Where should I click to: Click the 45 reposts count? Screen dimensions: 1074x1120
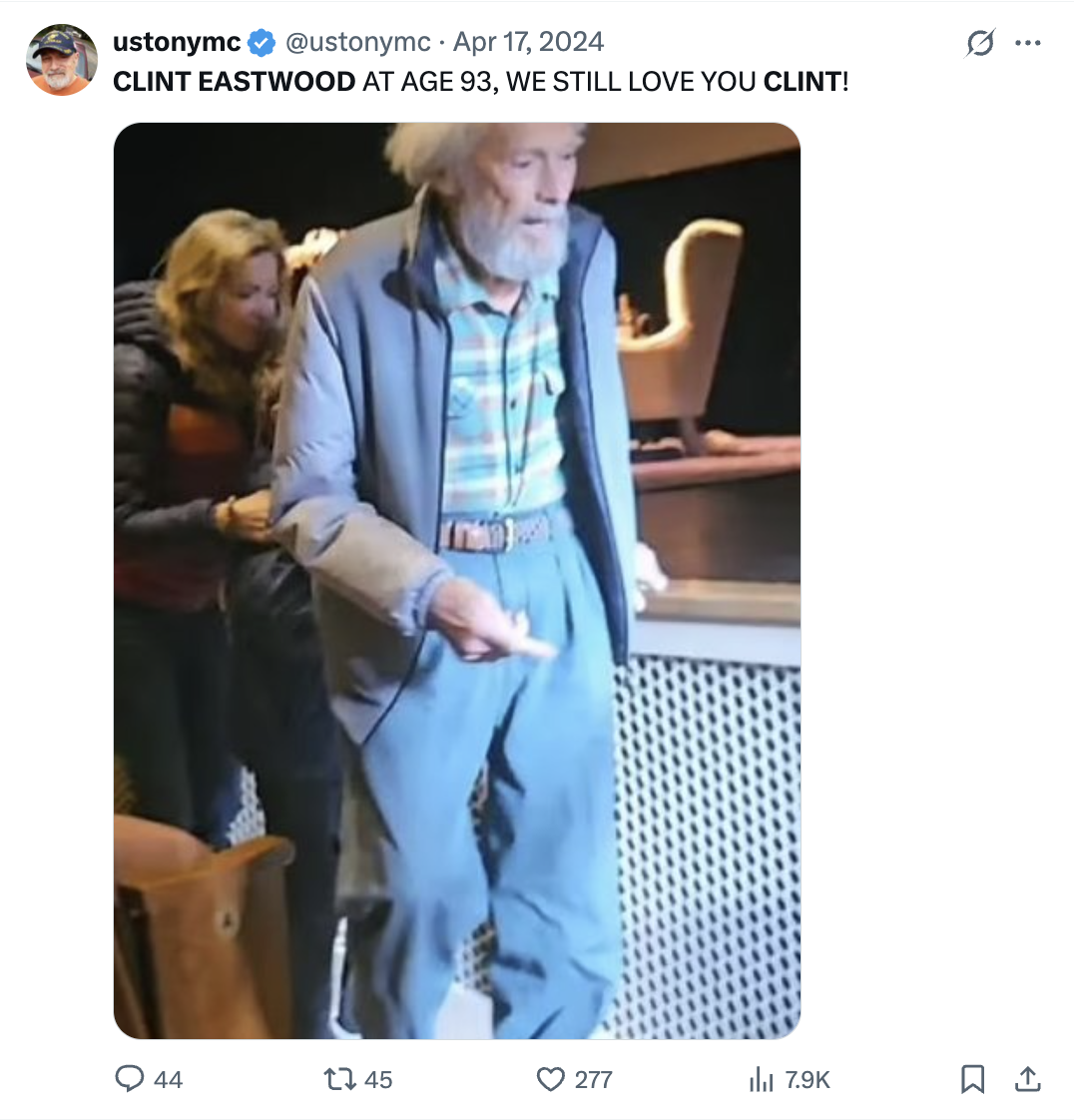[377, 1079]
